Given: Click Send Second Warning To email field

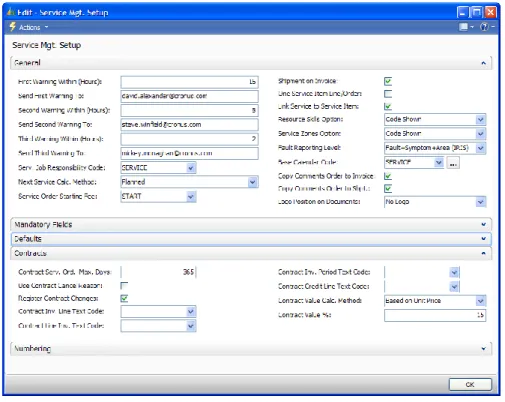Looking at the screenshot, I should pyautogui.click(x=189, y=125).
